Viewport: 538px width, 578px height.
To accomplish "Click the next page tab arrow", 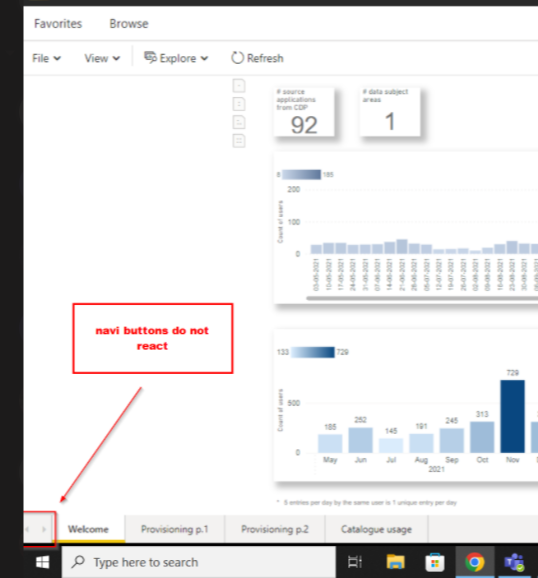I will [x=44, y=529].
